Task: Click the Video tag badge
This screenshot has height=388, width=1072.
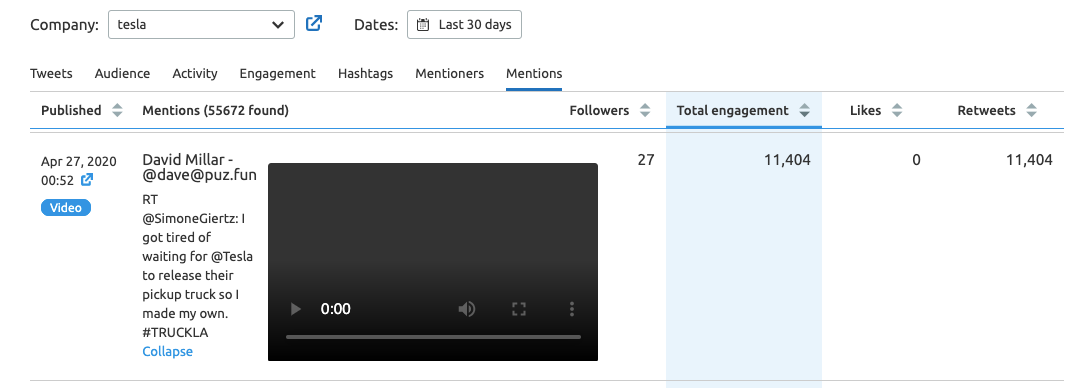Action: pos(66,208)
